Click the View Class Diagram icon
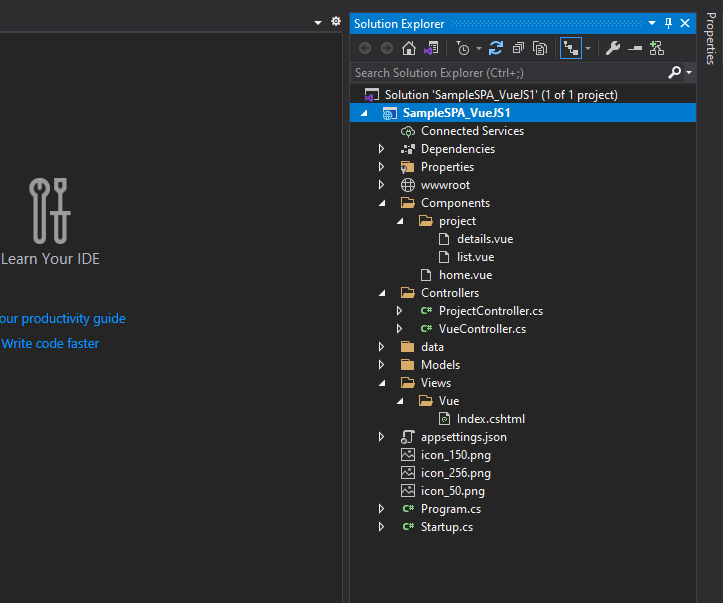Viewport: 723px width, 603px height. pyautogui.click(x=657, y=48)
